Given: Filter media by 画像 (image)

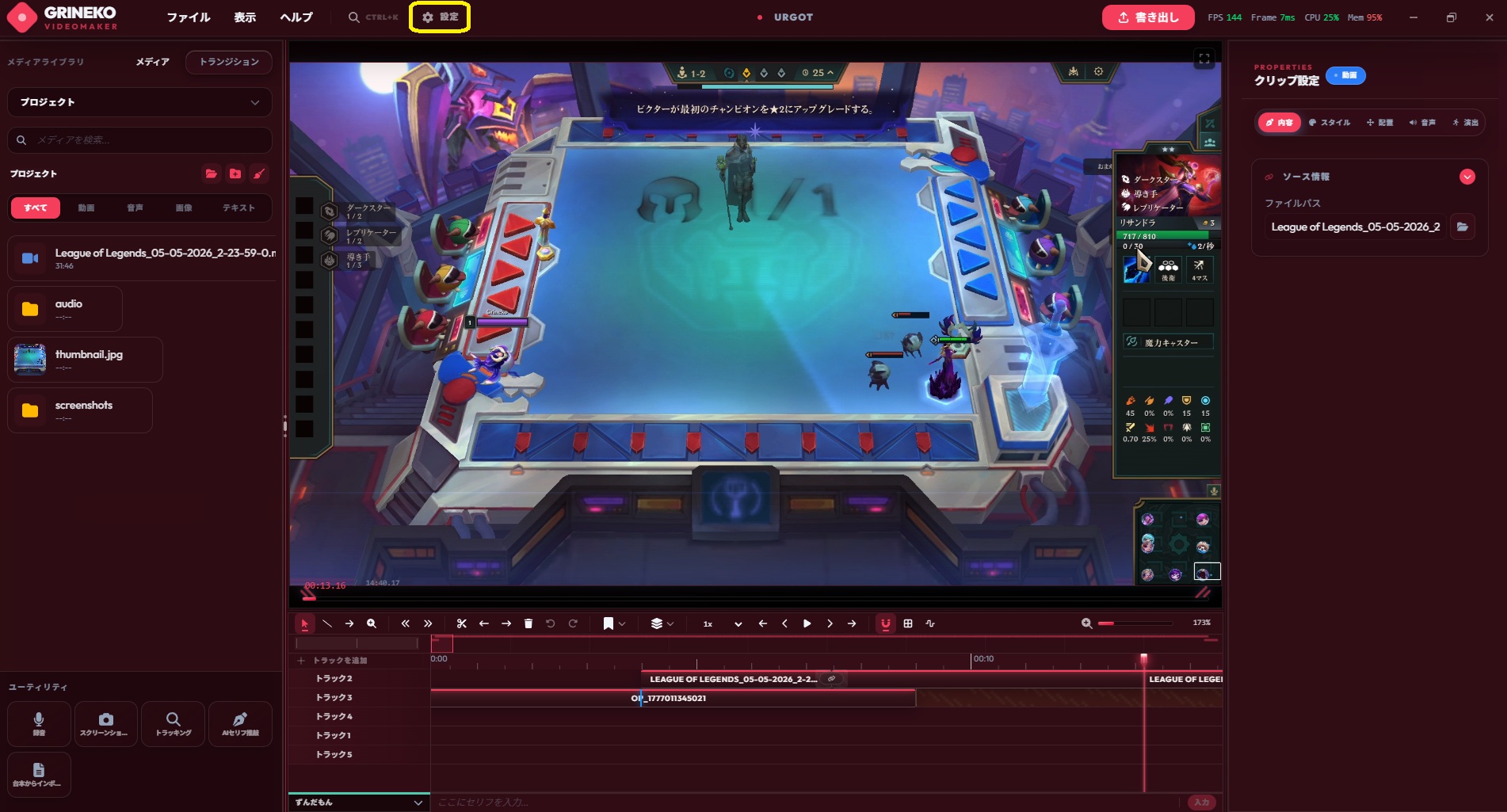Looking at the screenshot, I should (x=184, y=208).
